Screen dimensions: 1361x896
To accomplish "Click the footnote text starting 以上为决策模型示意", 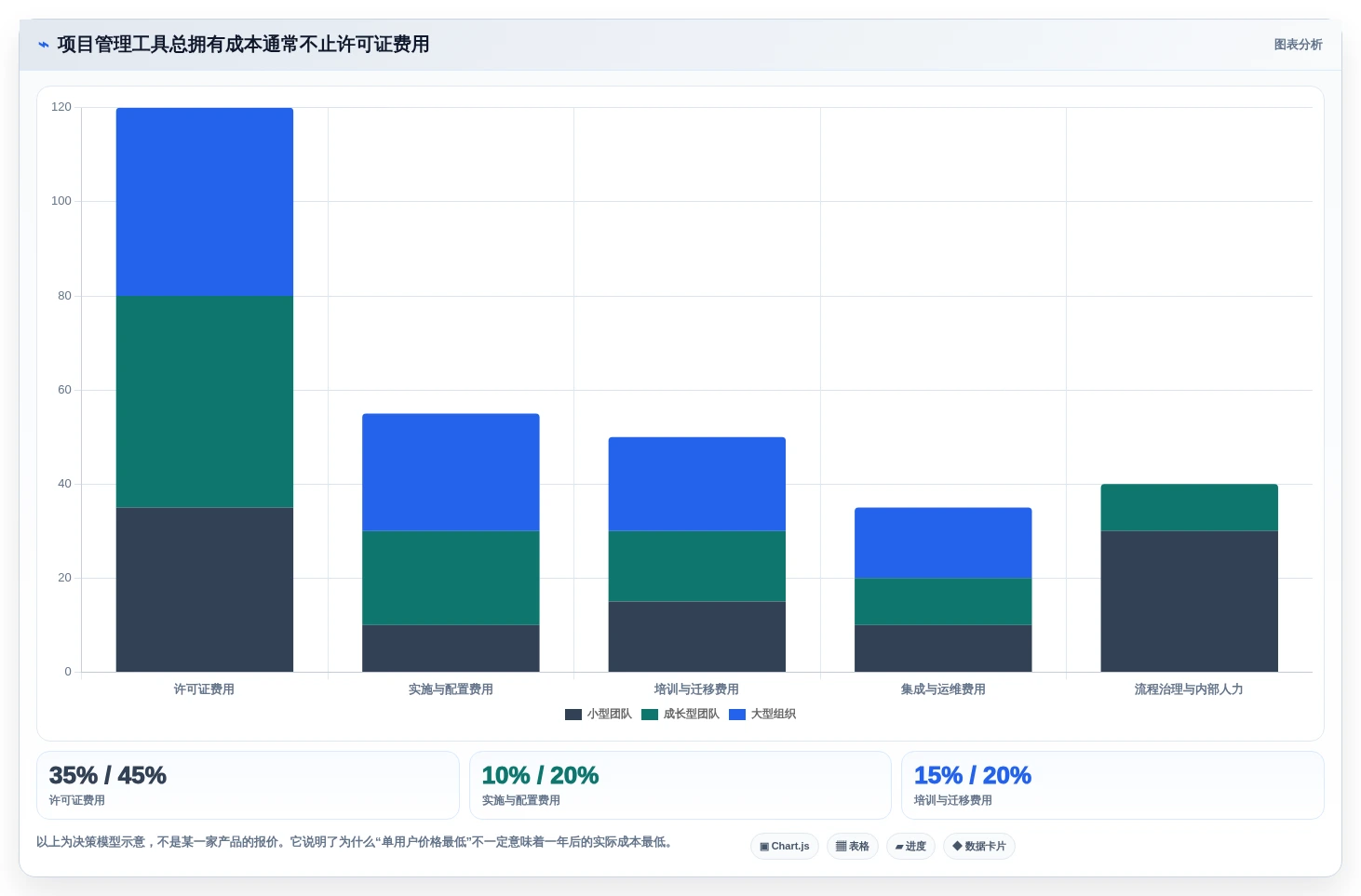I will [x=354, y=842].
